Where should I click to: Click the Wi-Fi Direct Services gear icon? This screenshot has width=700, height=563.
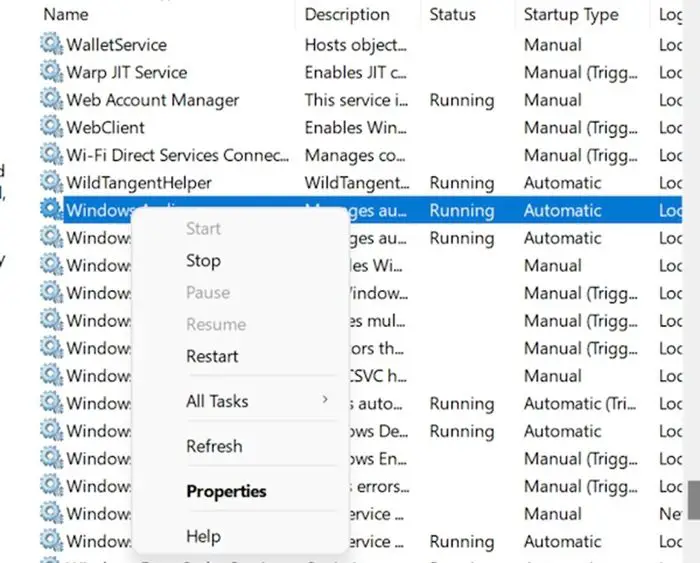[51, 155]
